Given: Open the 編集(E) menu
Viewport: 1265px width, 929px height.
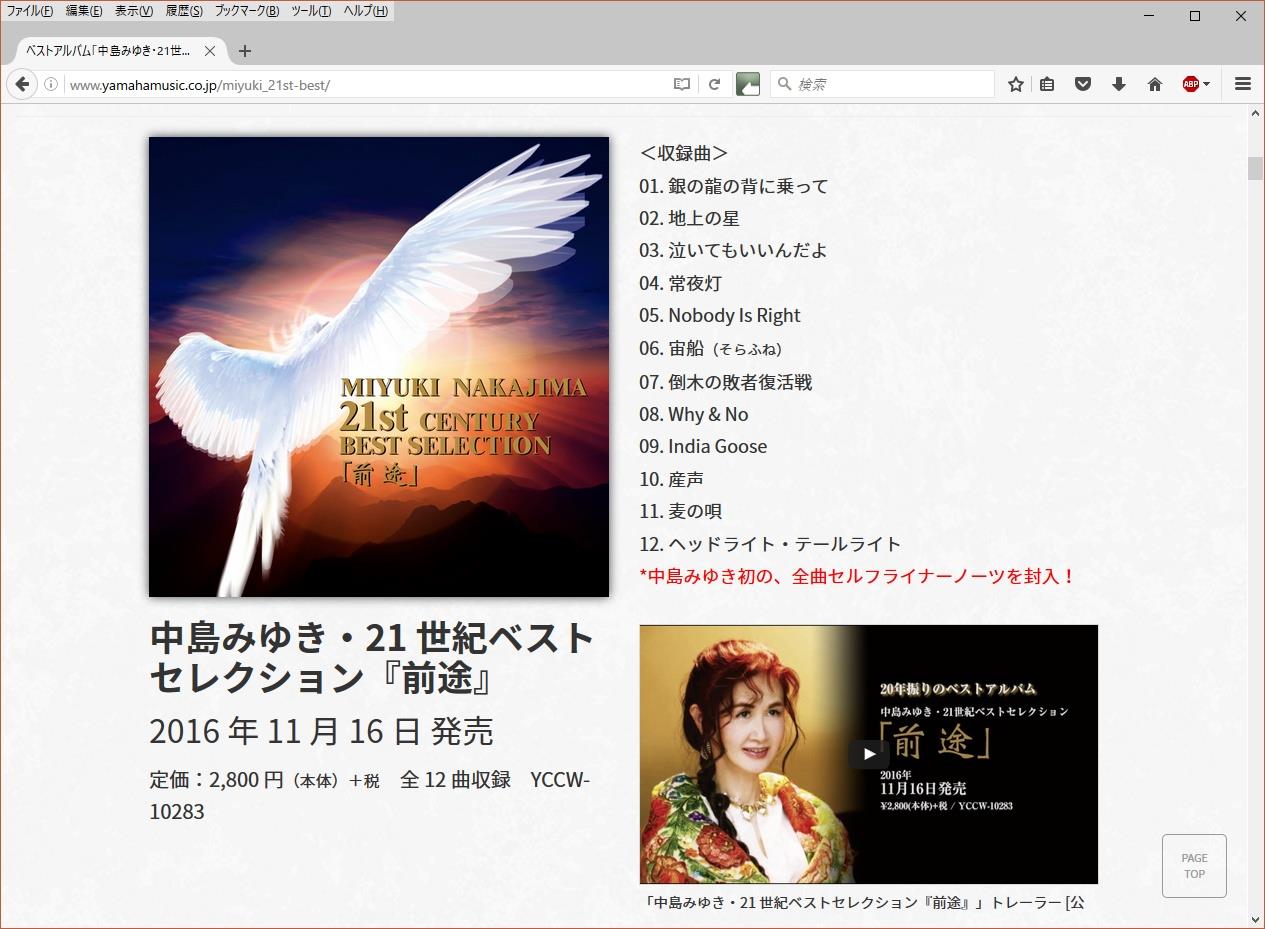Looking at the screenshot, I should tap(84, 11).
